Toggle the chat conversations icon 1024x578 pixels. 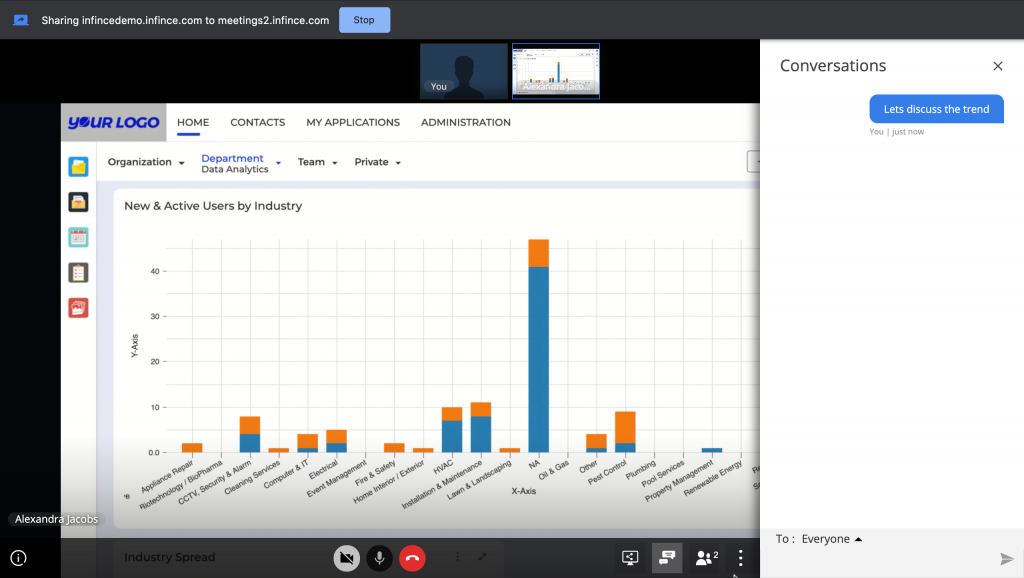(667, 558)
